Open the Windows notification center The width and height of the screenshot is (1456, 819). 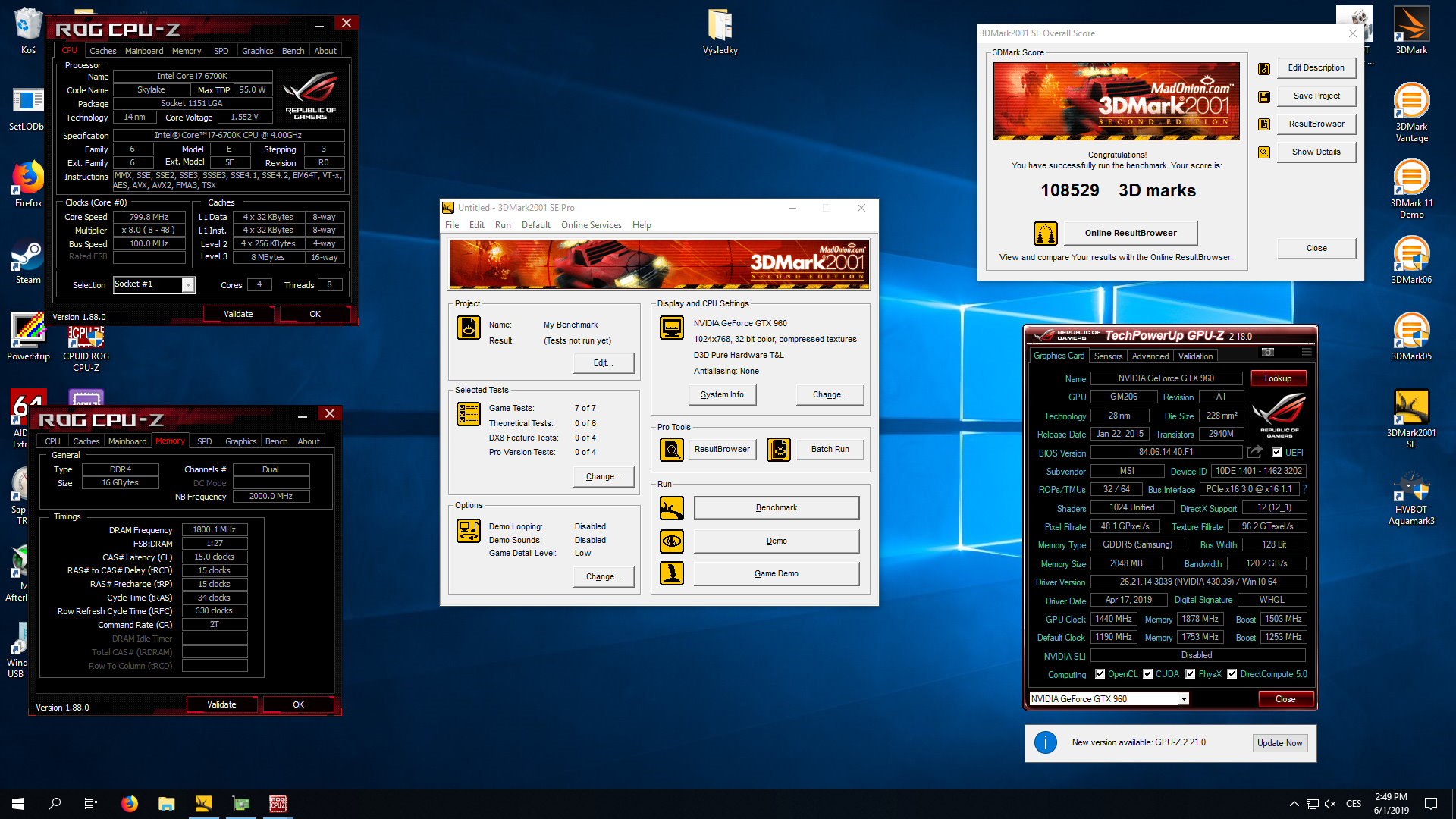coord(1431,804)
